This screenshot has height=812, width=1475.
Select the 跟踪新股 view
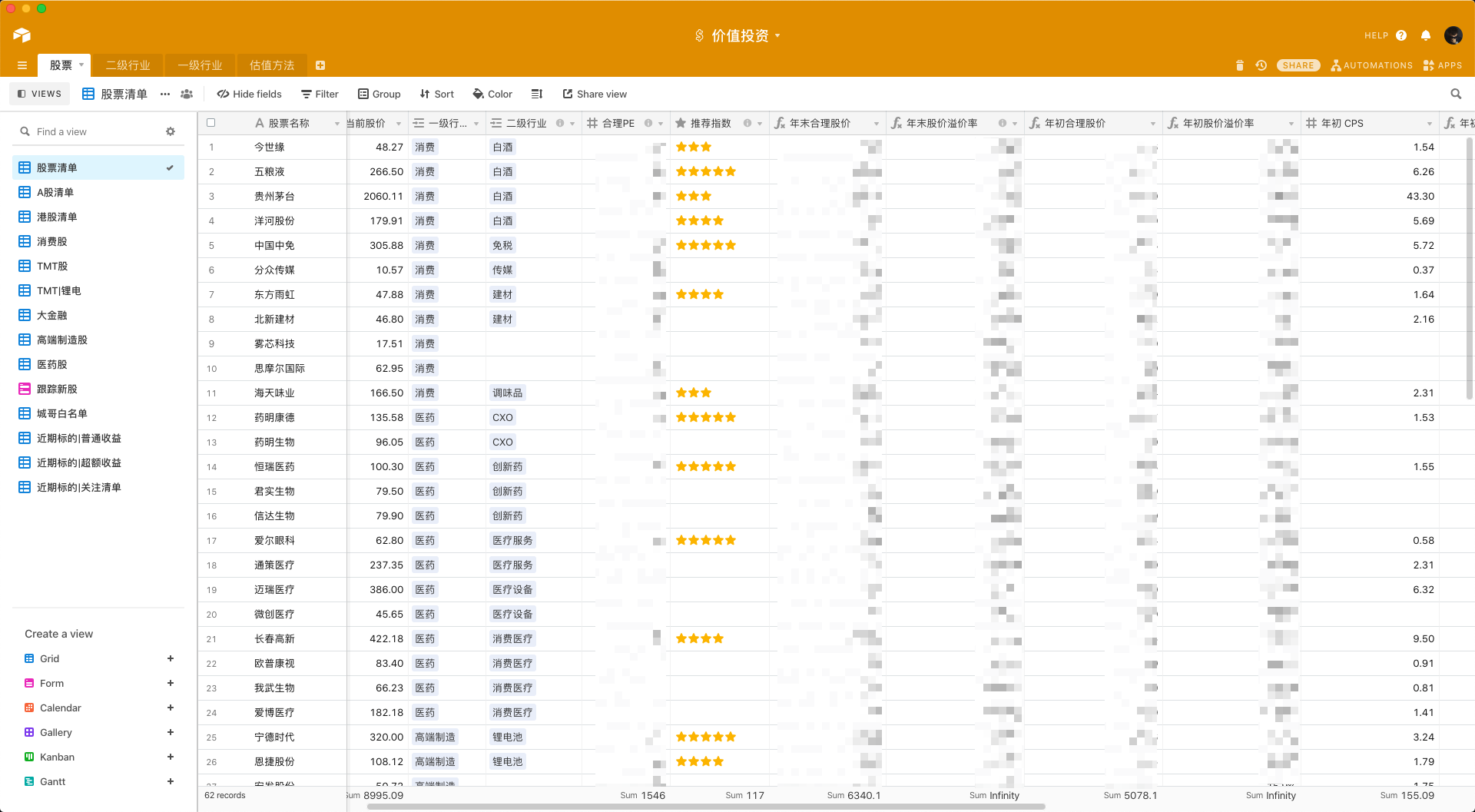click(98, 389)
